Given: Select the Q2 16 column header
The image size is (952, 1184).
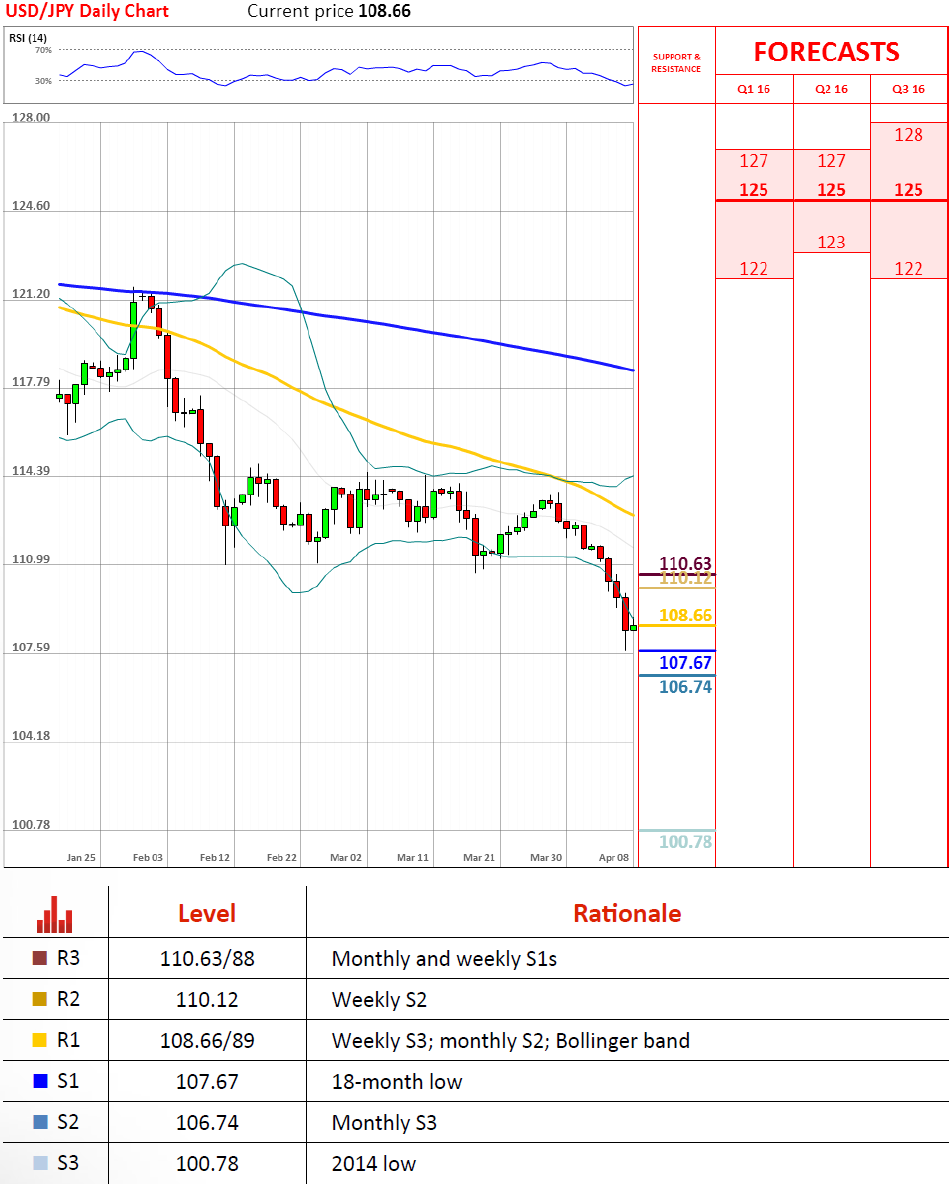Looking at the screenshot, I should 831,89.
